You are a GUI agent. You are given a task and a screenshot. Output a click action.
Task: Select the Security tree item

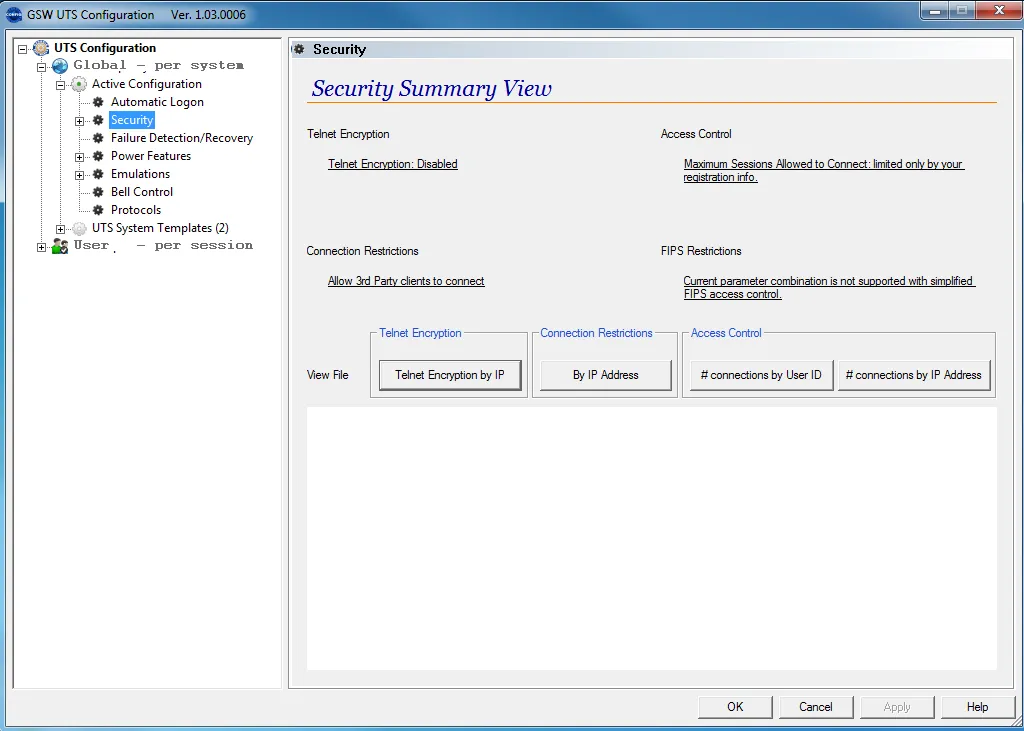tap(132, 120)
